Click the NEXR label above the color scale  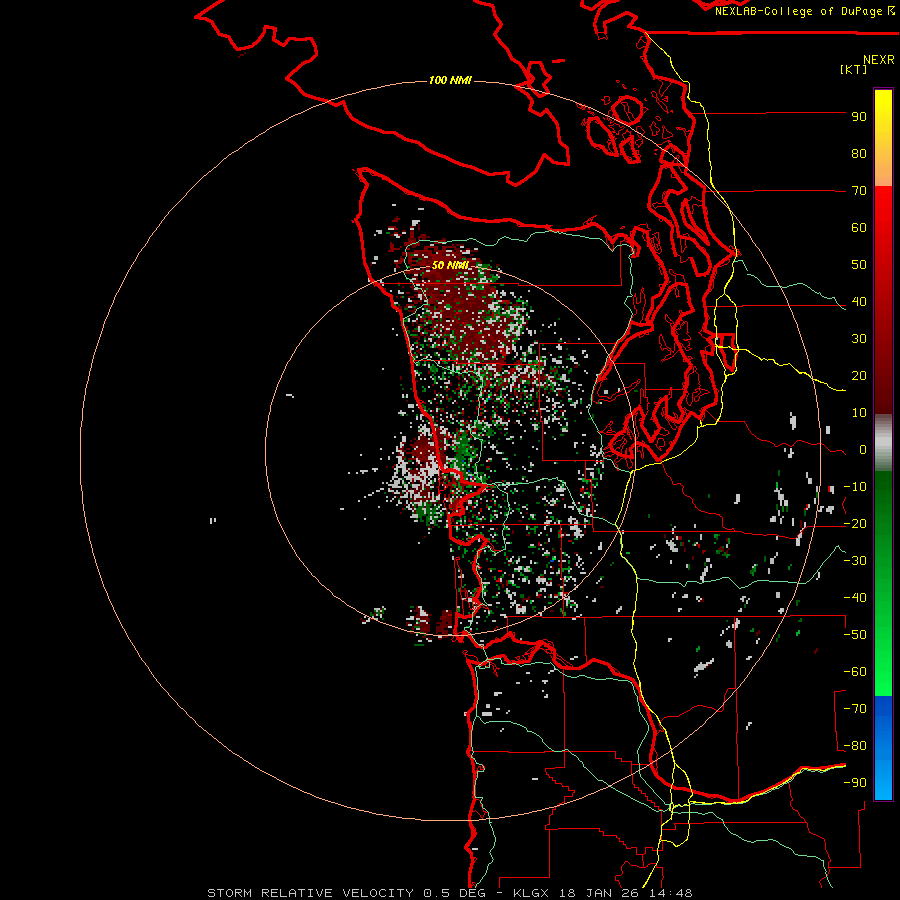878,60
